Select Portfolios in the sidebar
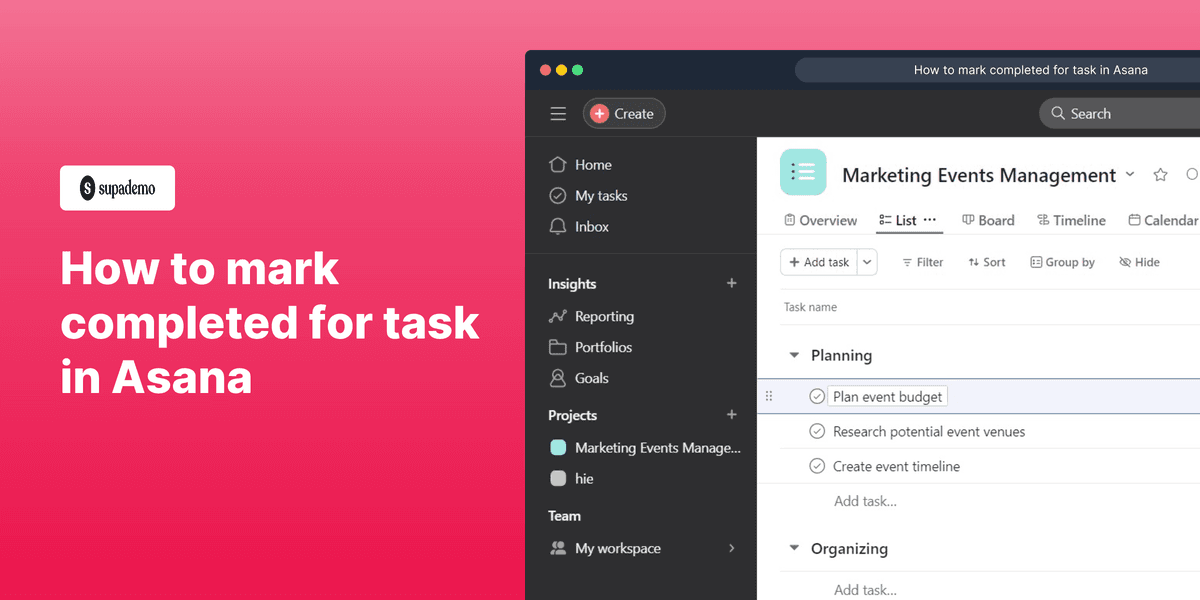Image resolution: width=1200 pixels, height=600 pixels. [603, 347]
